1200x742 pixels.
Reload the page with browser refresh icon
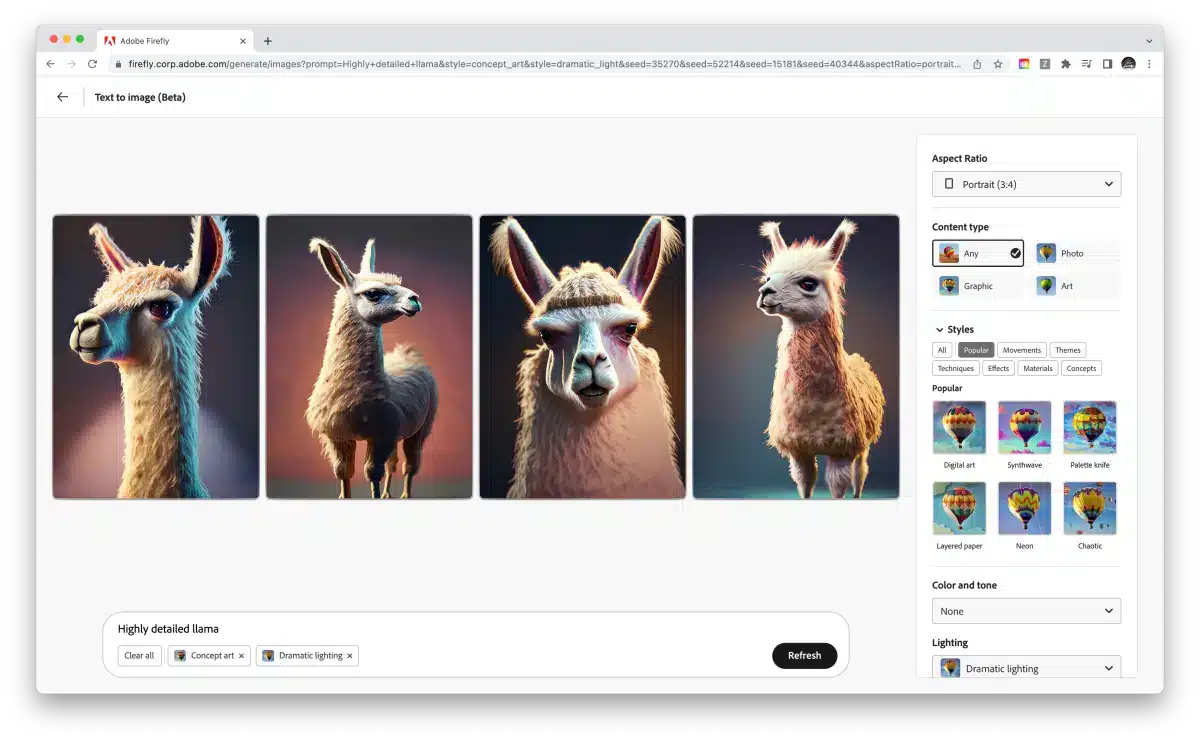[x=92, y=64]
